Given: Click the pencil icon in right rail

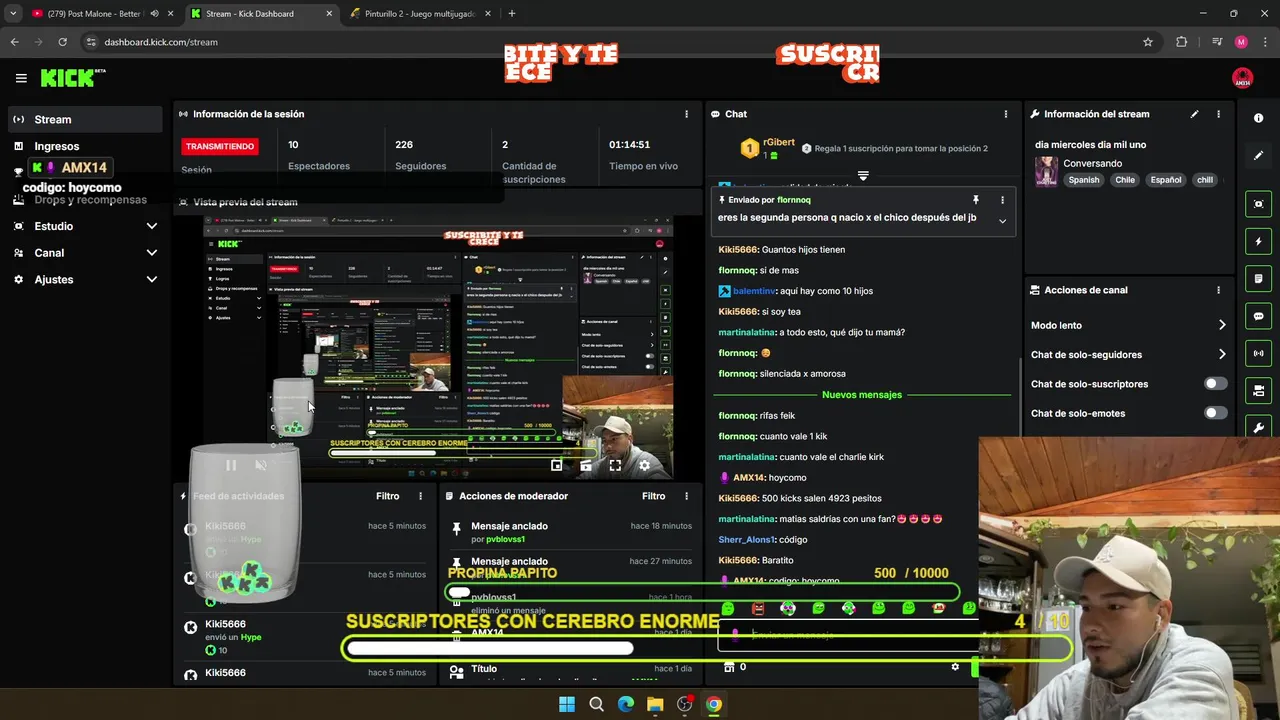Looking at the screenshot, I should click(x=1258, y=156).
